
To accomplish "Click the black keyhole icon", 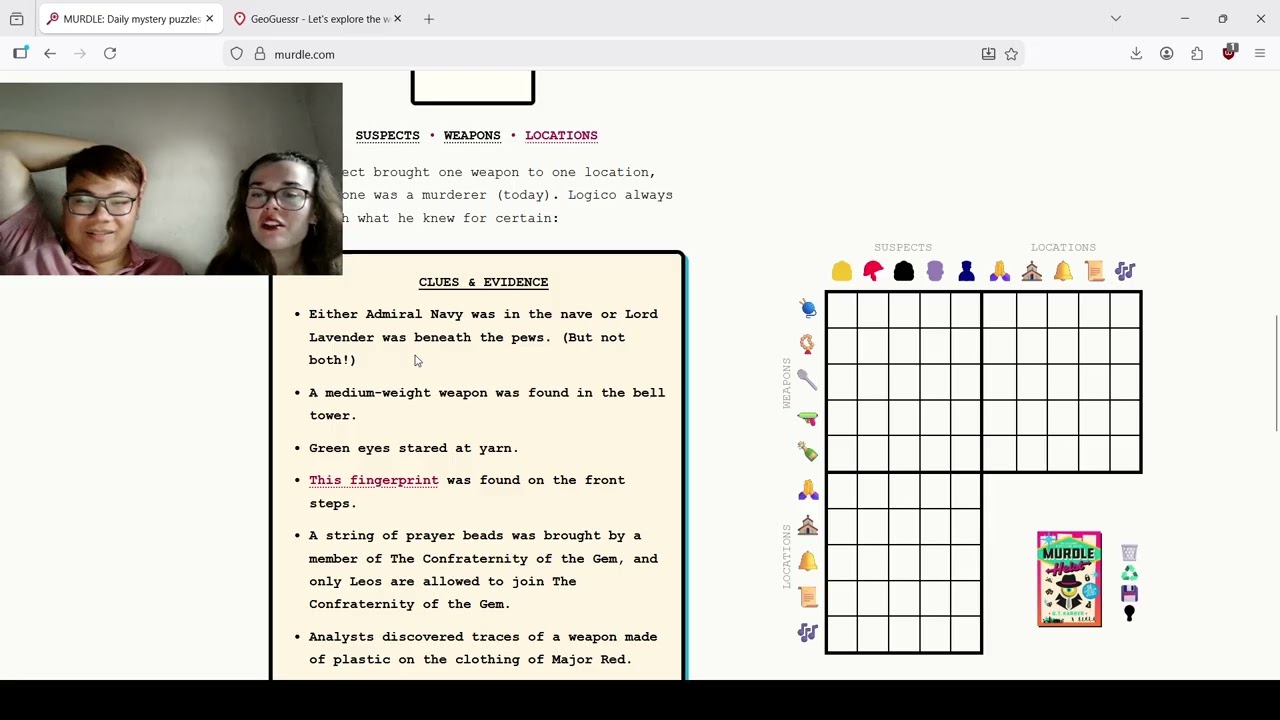I will [1129, 613].
